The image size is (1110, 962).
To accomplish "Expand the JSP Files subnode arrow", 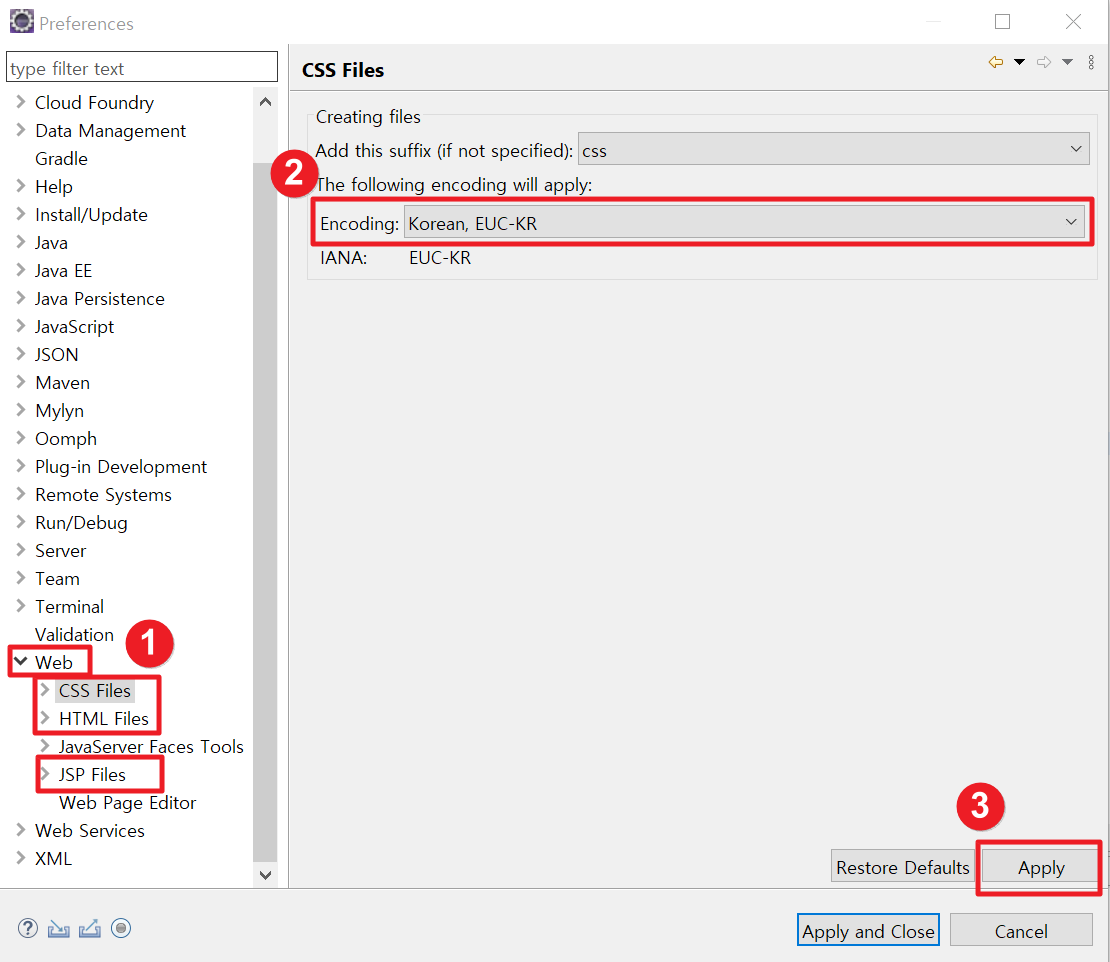I will (x=45, y=774).
